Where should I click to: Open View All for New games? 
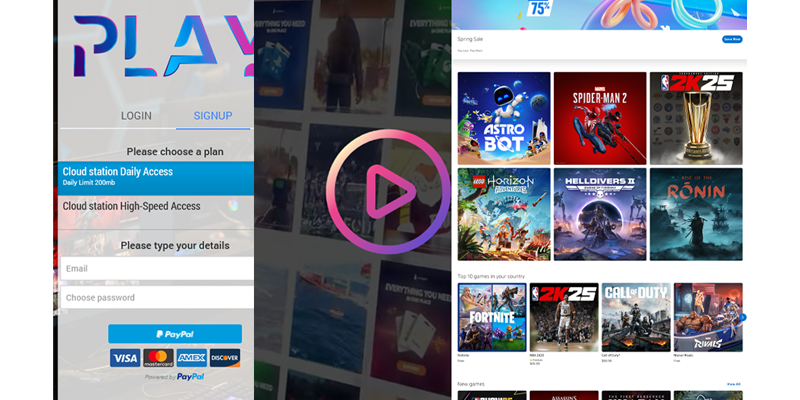coord(734,384)
